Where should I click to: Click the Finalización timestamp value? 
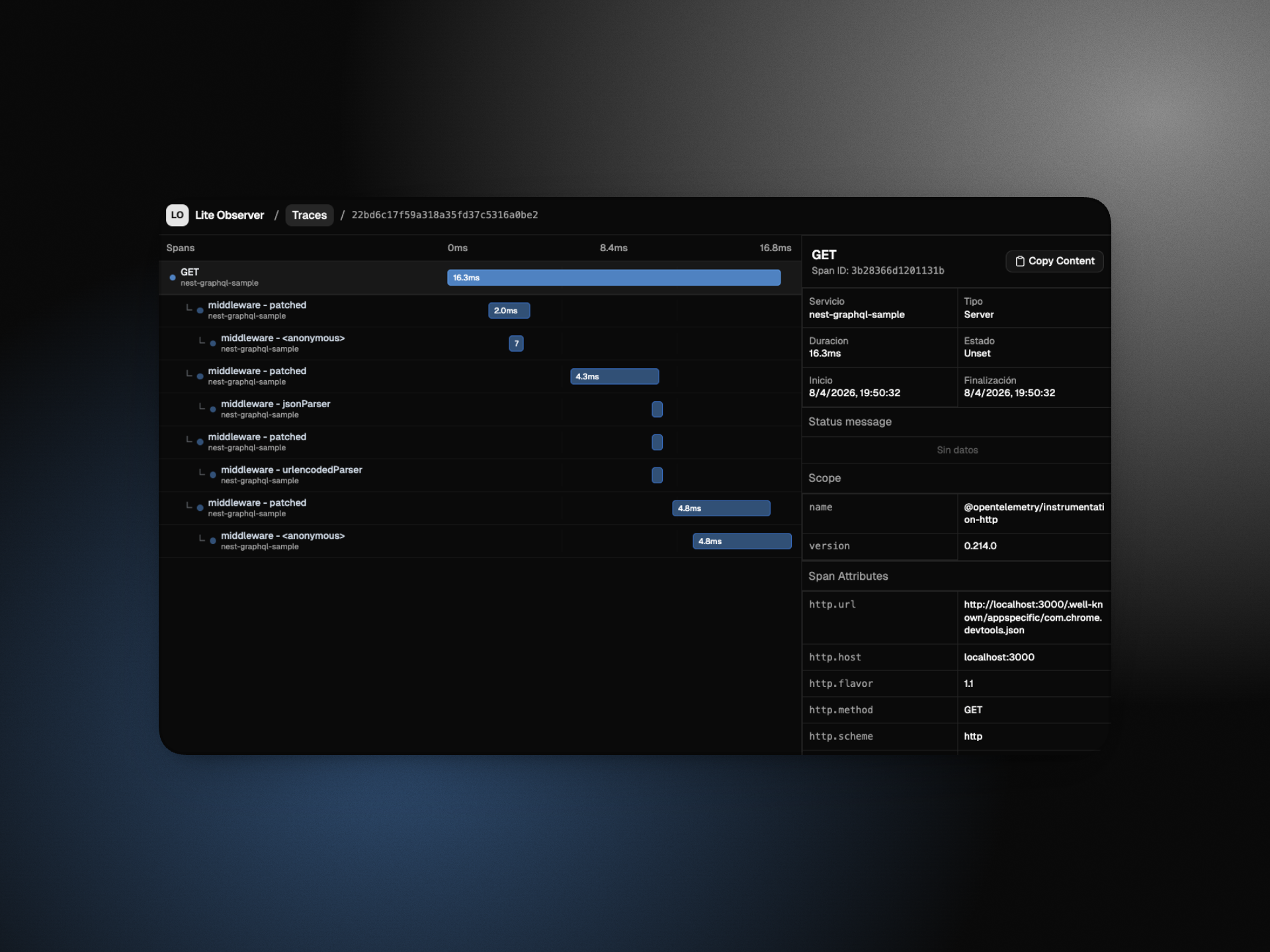1009,393
